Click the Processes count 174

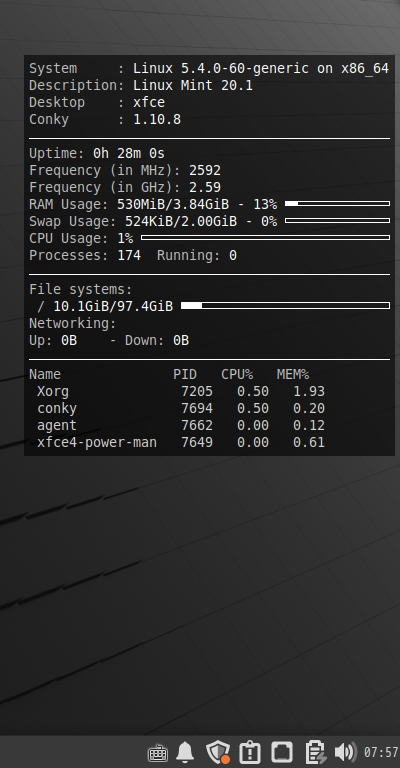point(129,256)
